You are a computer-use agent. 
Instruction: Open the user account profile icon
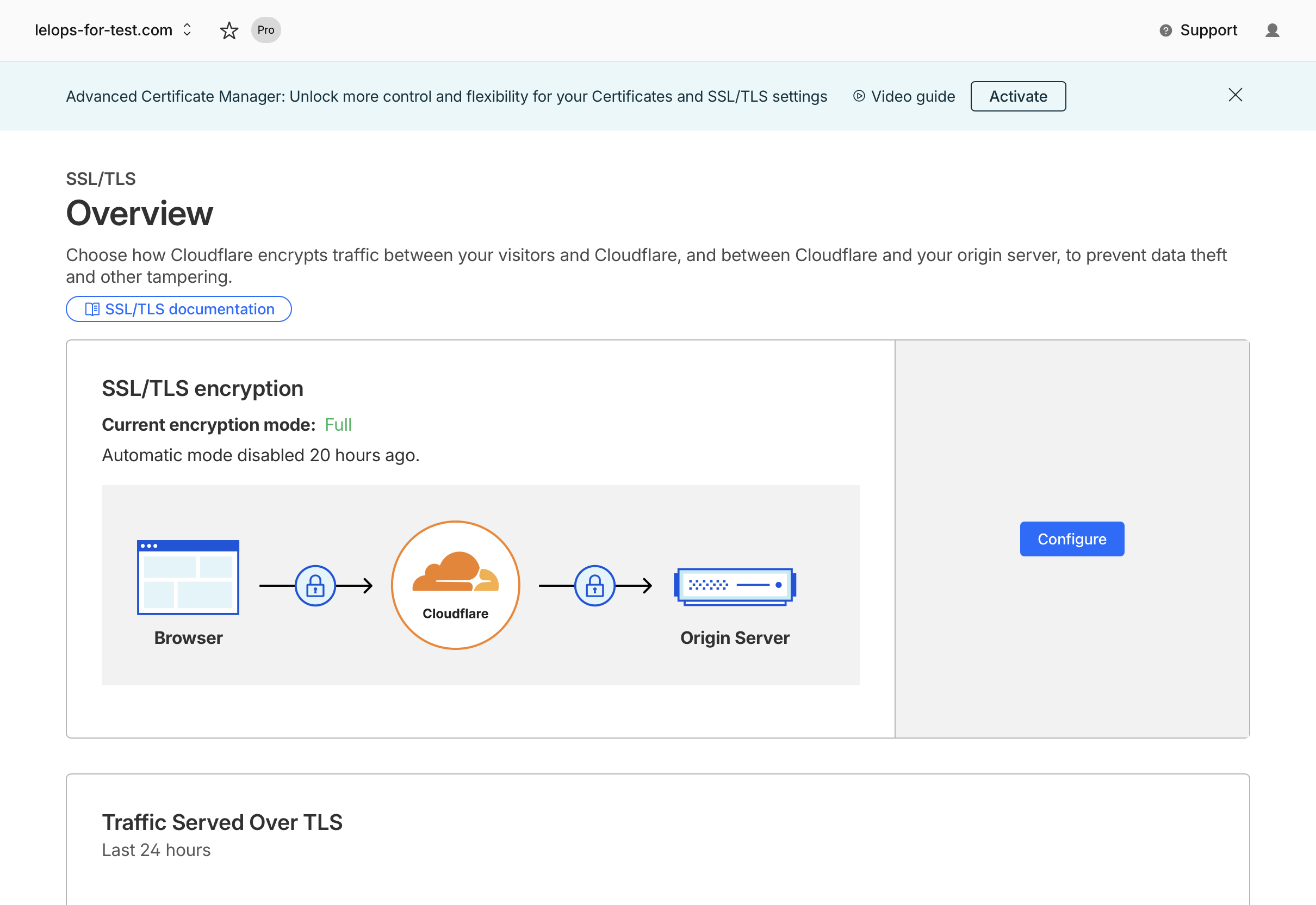pos(1272,30)
